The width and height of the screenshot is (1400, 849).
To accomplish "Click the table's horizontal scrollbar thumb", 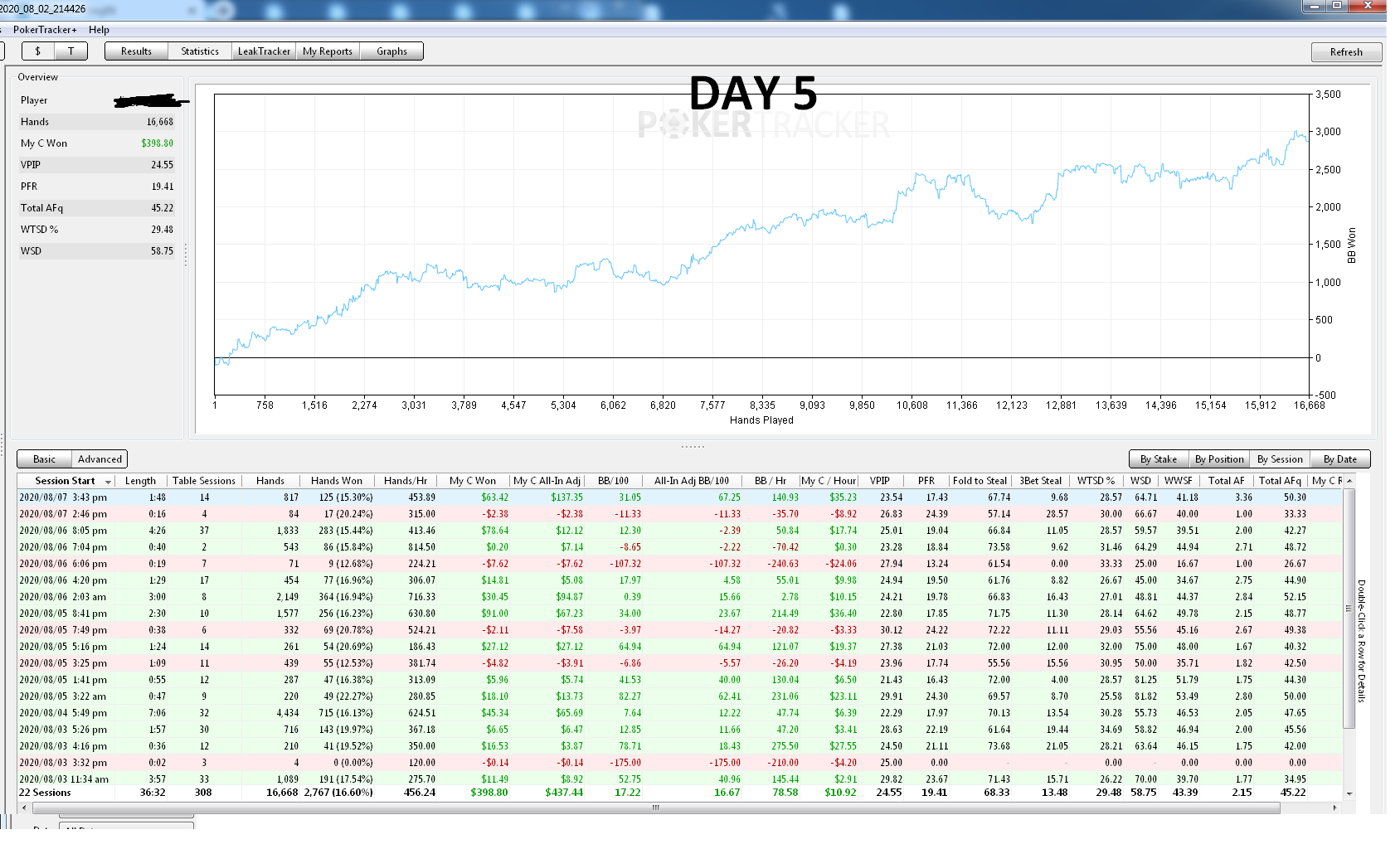I will coord(655,808).
